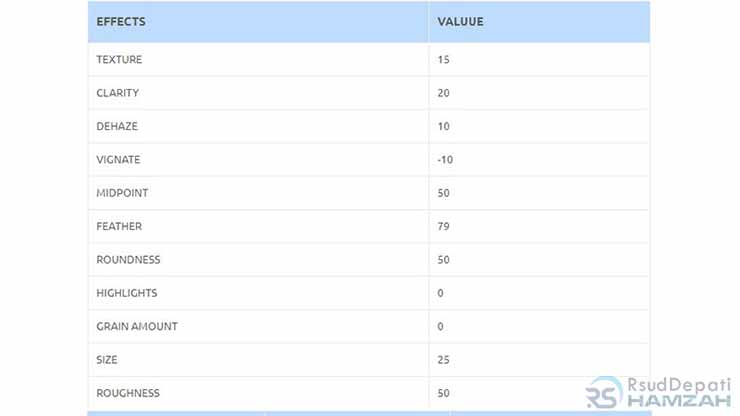
Task: Click the Texture value 15
Action: 443,59
